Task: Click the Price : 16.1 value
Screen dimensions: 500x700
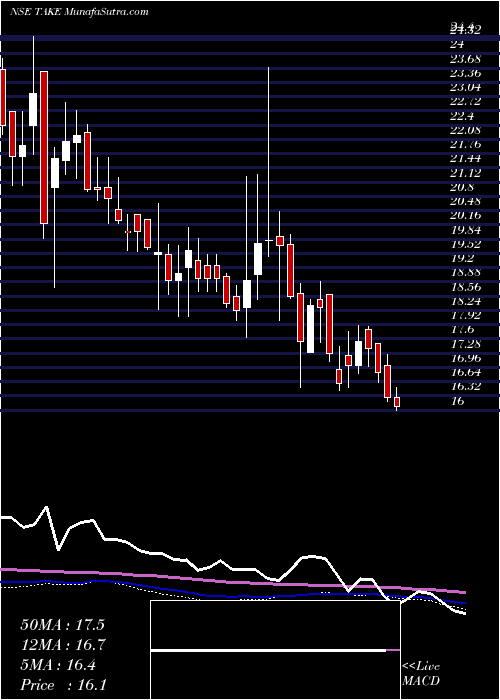Action: (64, 685)
